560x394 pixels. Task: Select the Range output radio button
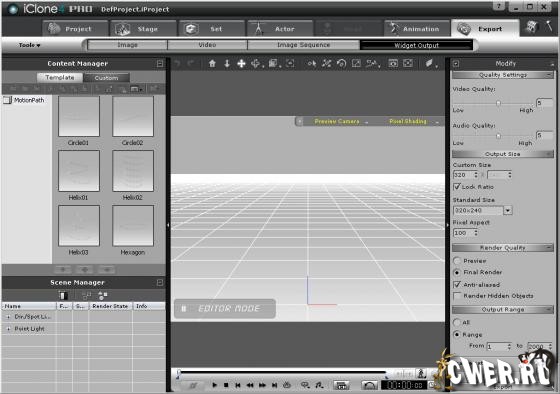coord(457,335)
